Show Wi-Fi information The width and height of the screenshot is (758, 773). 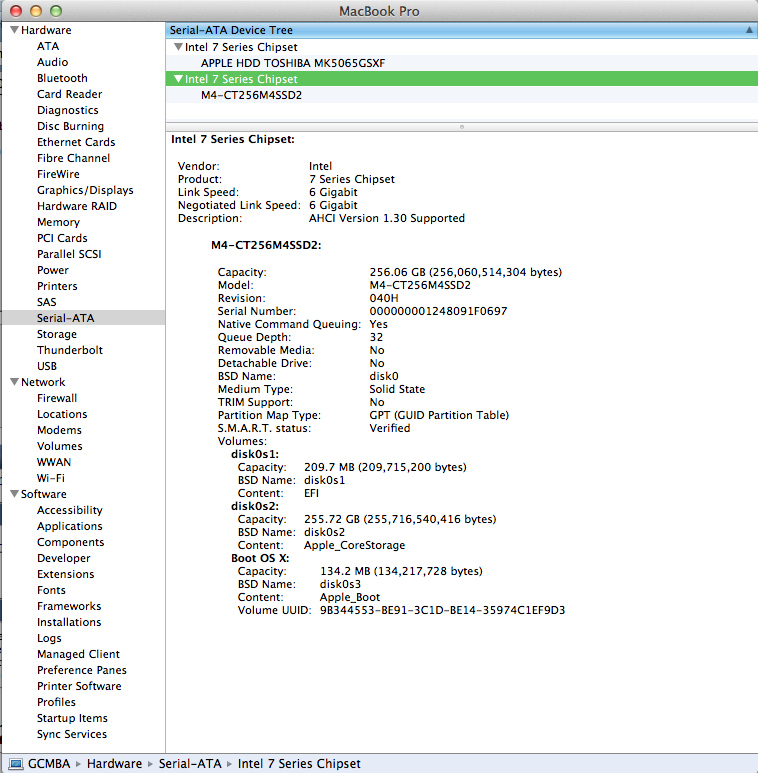[x=51, y=478]
